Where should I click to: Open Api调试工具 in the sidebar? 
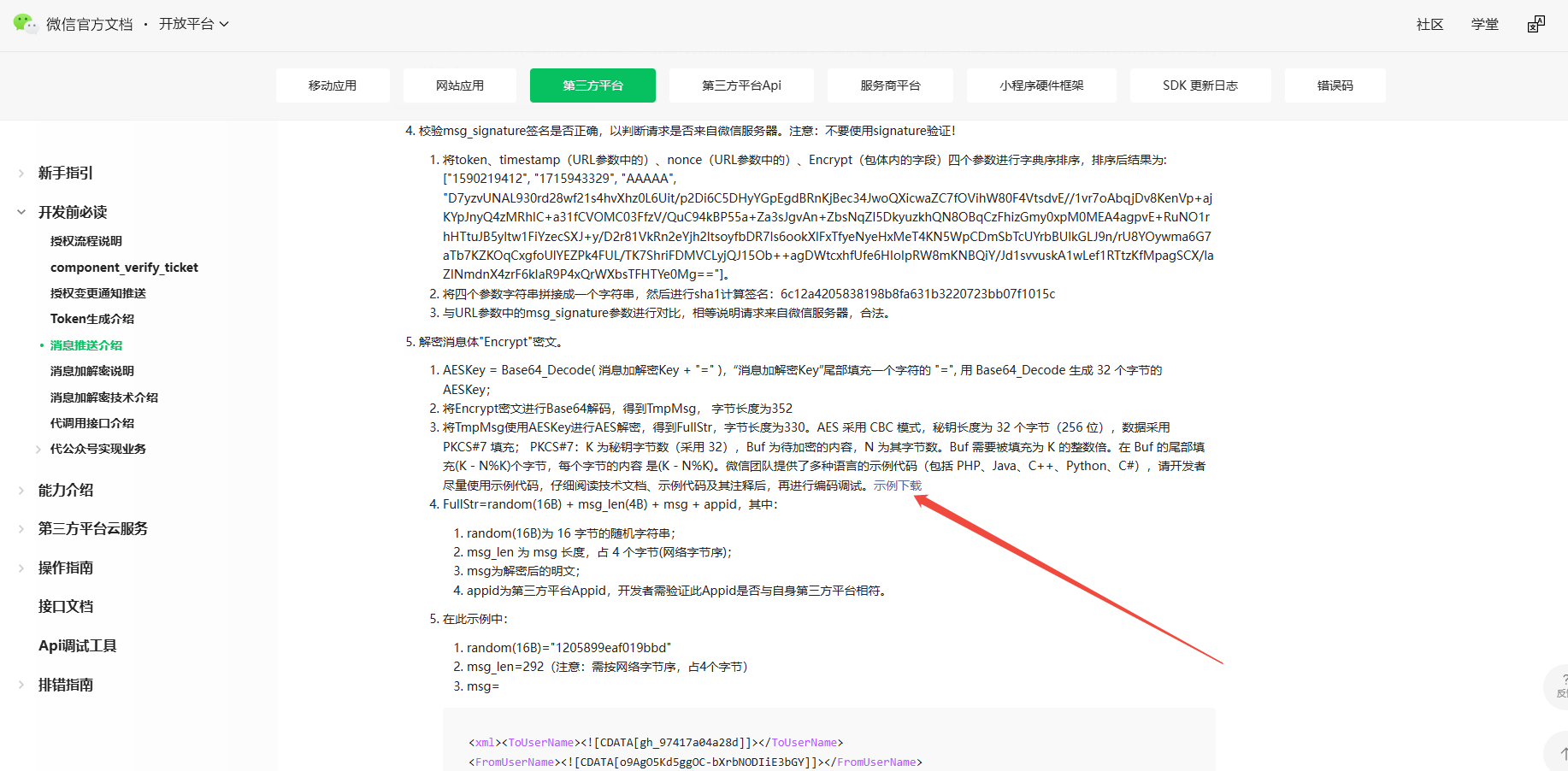coord(78,645)
